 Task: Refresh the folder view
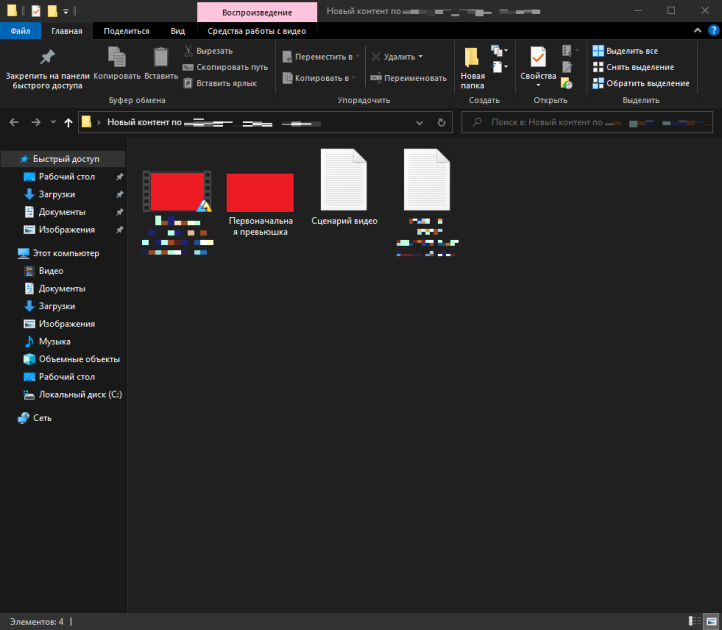(441, 122)
